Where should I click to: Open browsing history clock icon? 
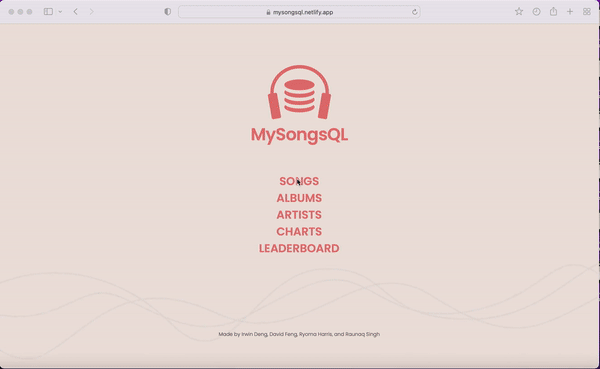[536, 11]
